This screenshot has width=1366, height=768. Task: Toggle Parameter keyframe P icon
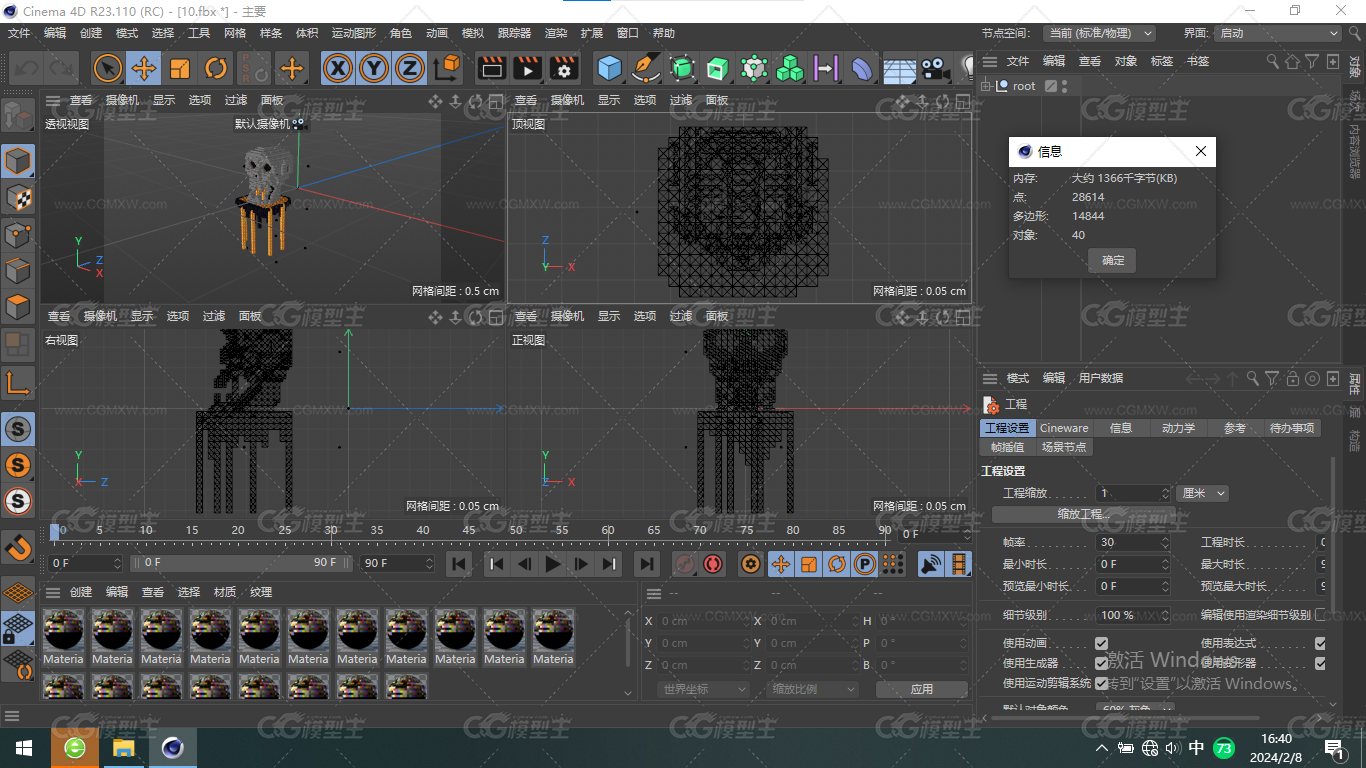point(865,564)
